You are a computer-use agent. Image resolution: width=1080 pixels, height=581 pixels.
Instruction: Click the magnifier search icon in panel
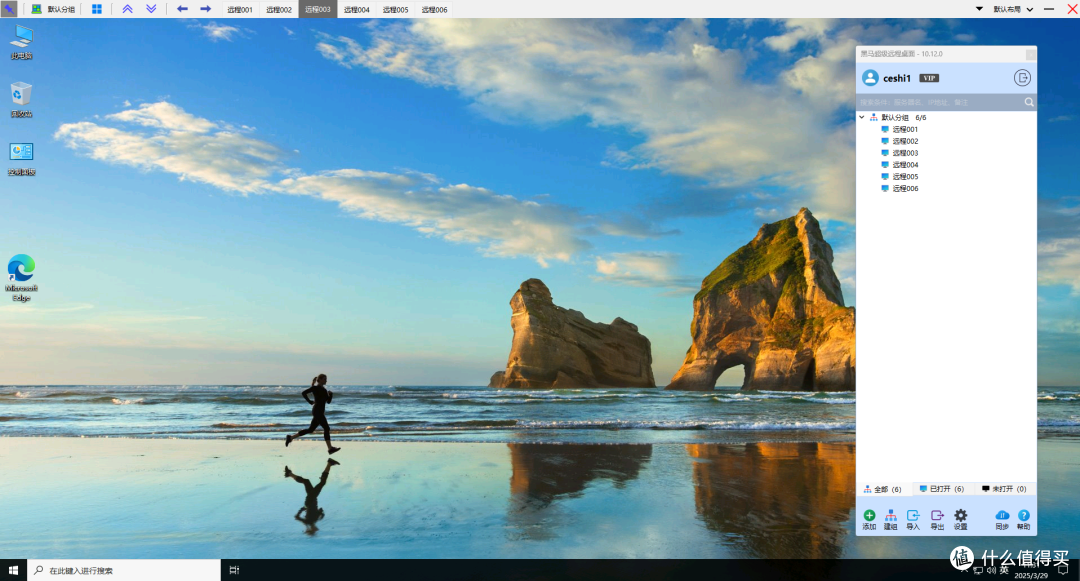click(1029, 102)
